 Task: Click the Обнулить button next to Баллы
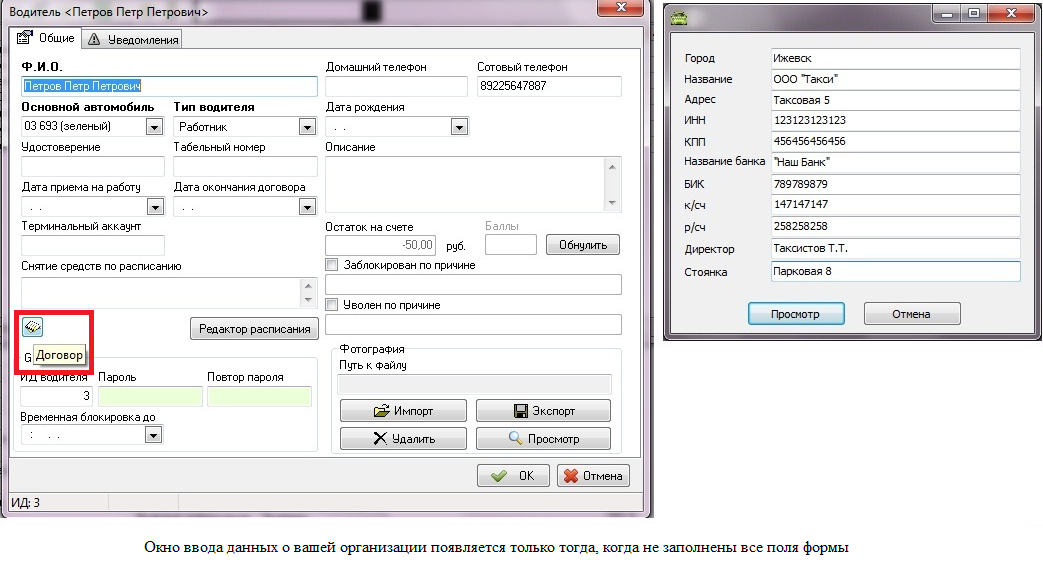tap(589, 245)
